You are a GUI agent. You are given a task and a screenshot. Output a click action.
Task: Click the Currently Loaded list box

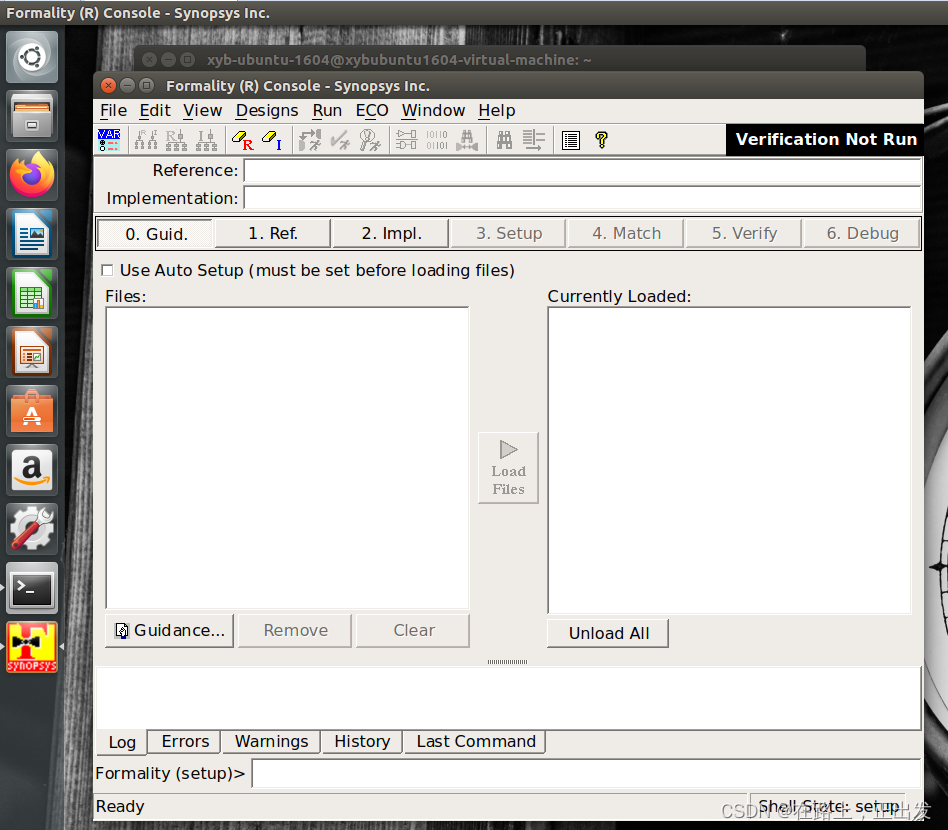[x=729, y=461]
